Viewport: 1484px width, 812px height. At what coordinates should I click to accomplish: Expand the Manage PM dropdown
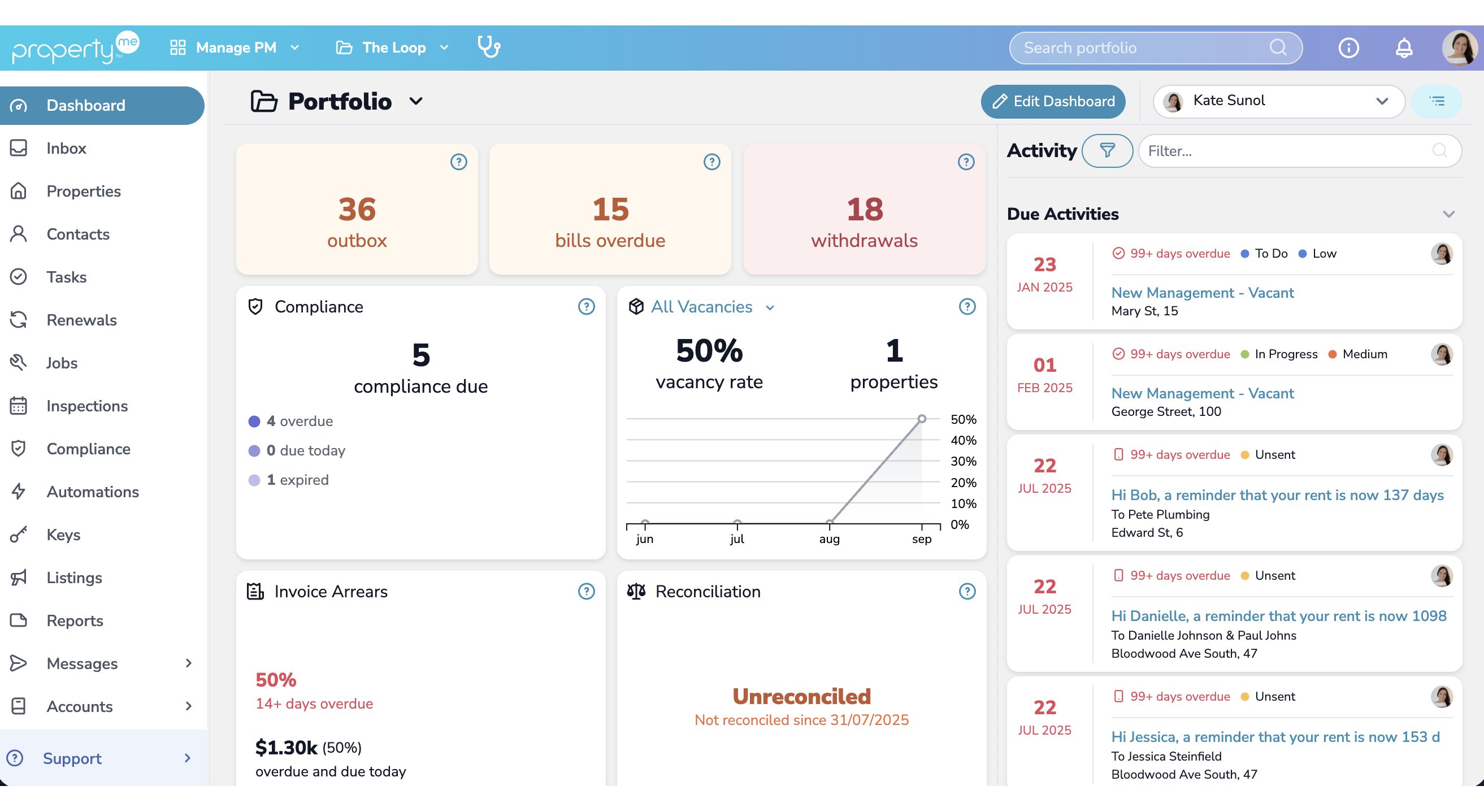click(235, 47)
